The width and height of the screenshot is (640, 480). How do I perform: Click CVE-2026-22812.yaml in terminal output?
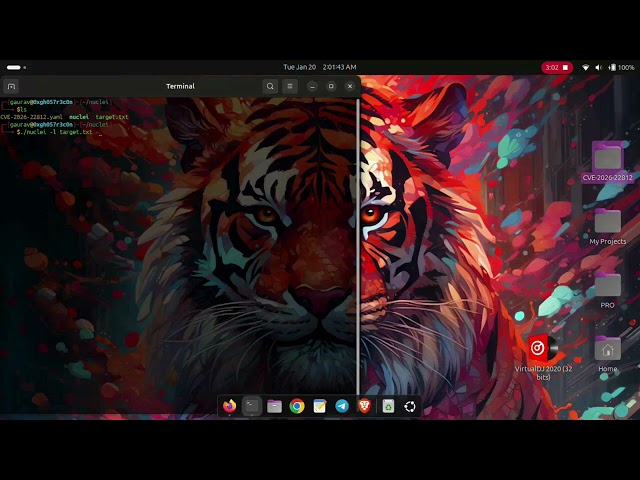coord(31,117)
